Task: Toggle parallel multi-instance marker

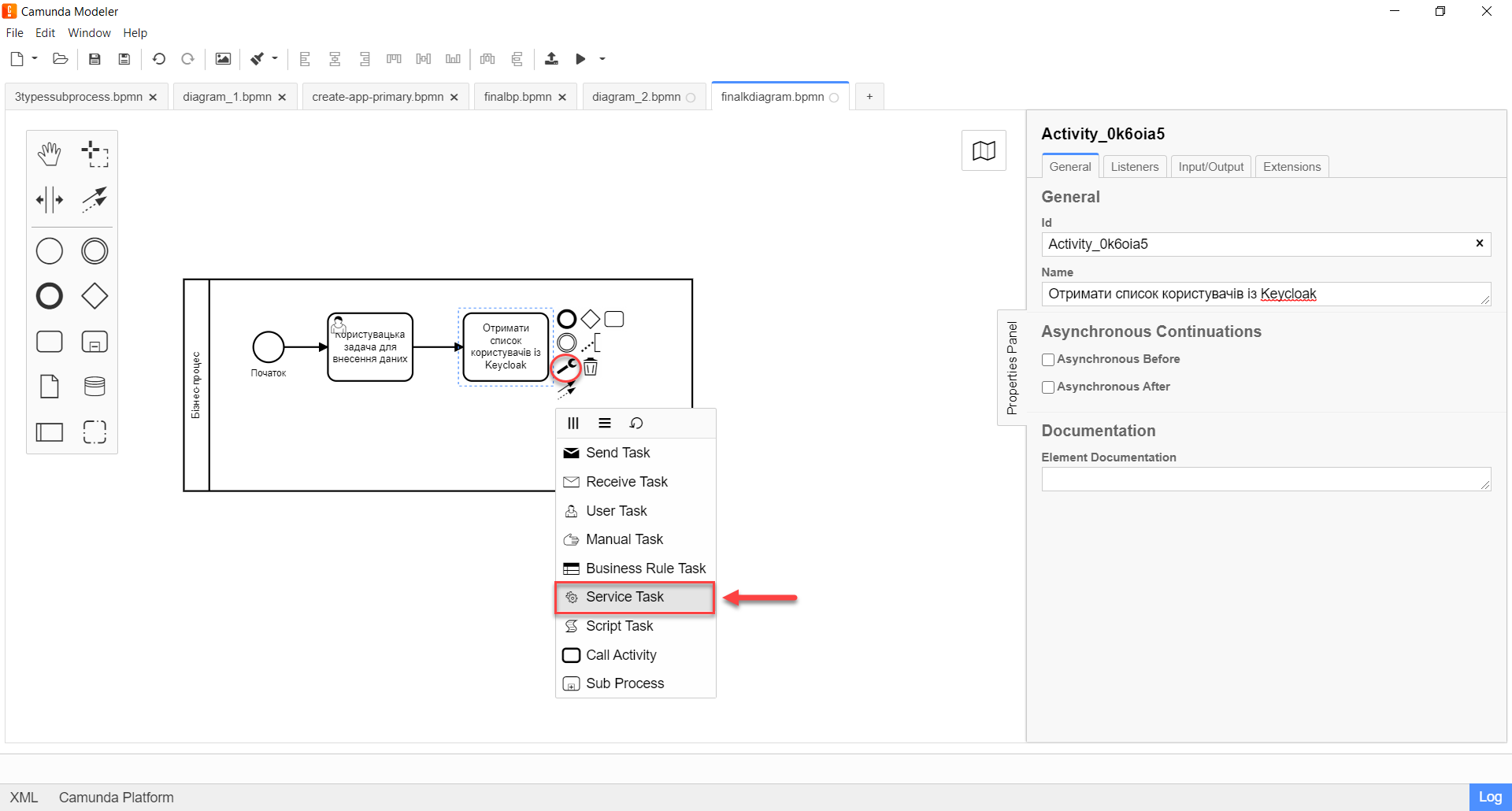Action: [x=573, y=424]
